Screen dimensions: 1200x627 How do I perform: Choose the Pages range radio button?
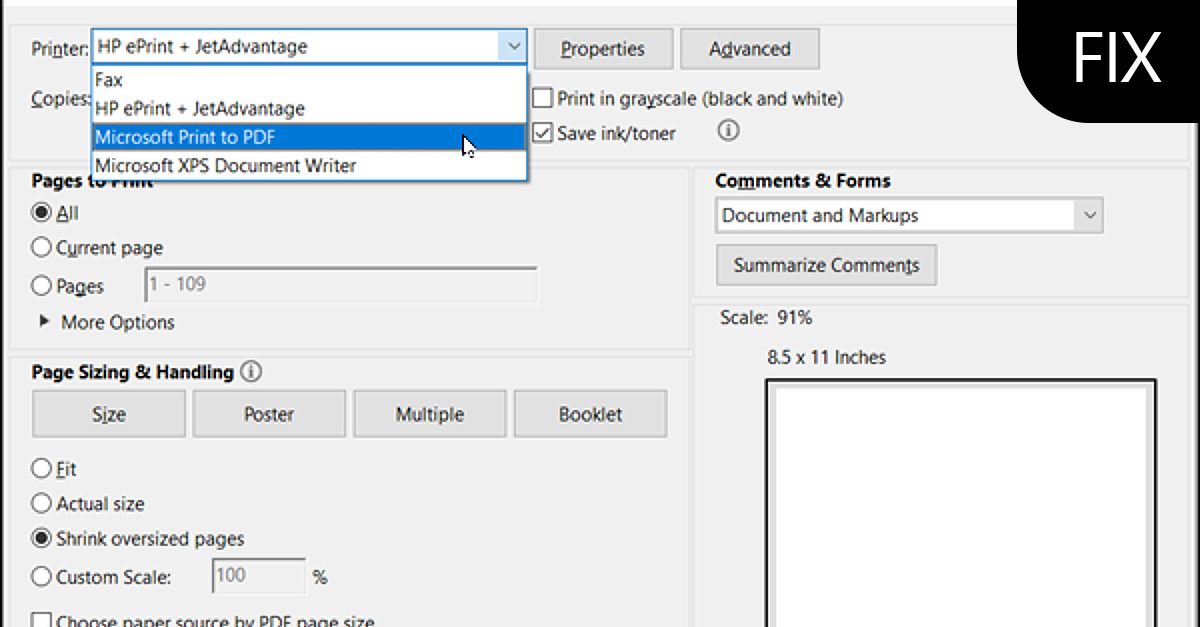[x=42, y=286]
